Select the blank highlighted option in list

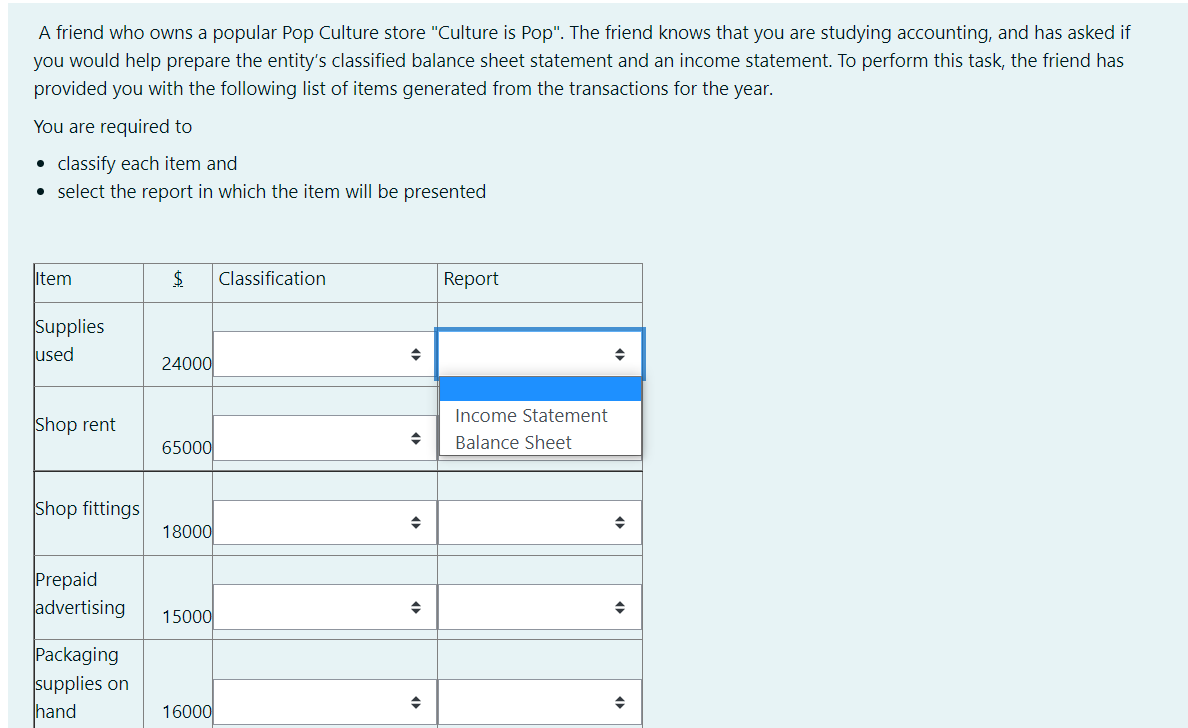(540, 389)
